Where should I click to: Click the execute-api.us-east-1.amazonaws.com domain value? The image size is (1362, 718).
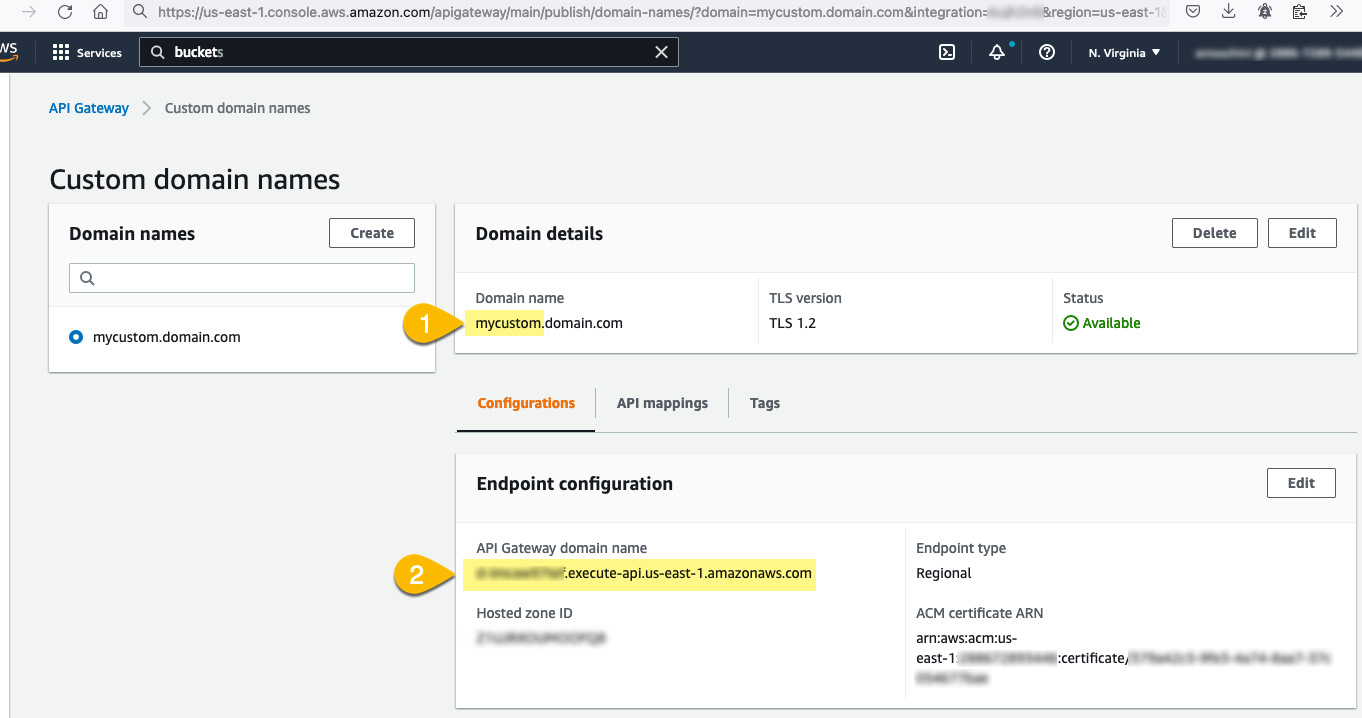pos(644,573)
